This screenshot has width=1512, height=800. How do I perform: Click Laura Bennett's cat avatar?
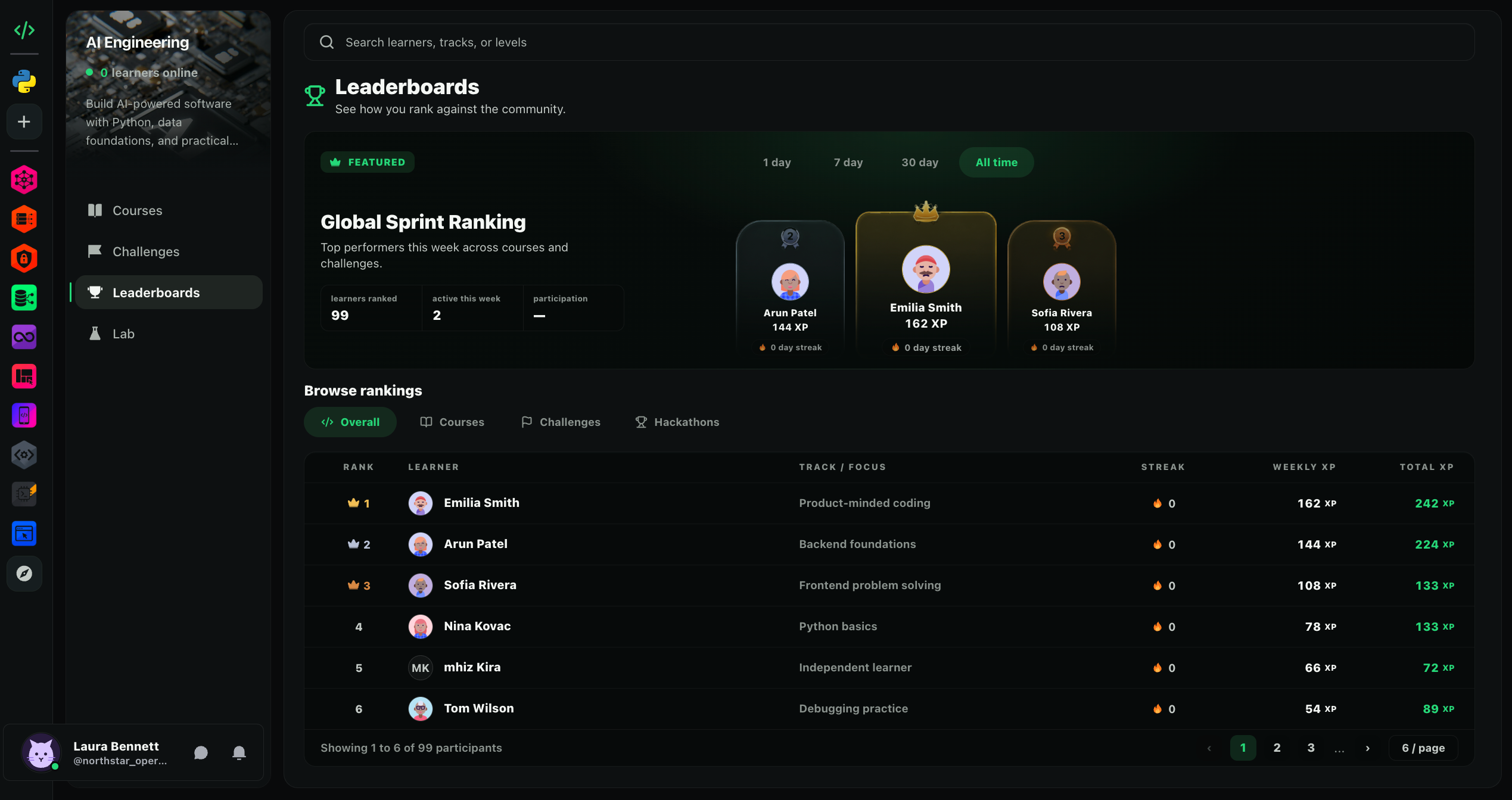[41, 752]
